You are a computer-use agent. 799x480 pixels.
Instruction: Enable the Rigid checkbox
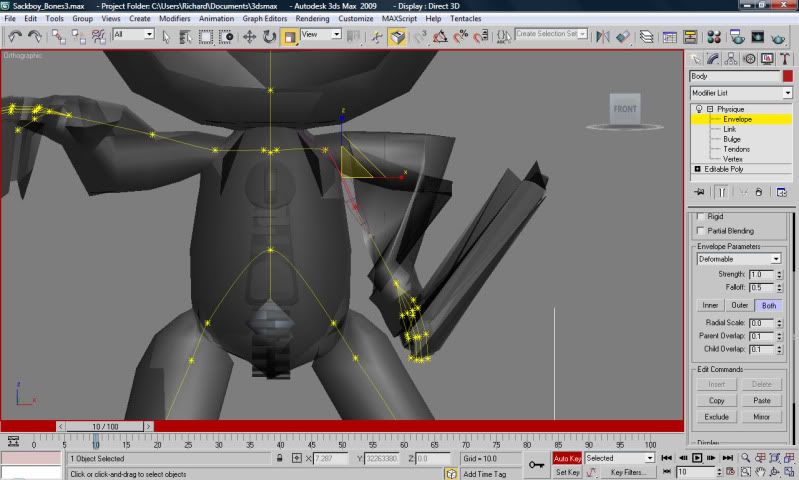click(701, 216)
